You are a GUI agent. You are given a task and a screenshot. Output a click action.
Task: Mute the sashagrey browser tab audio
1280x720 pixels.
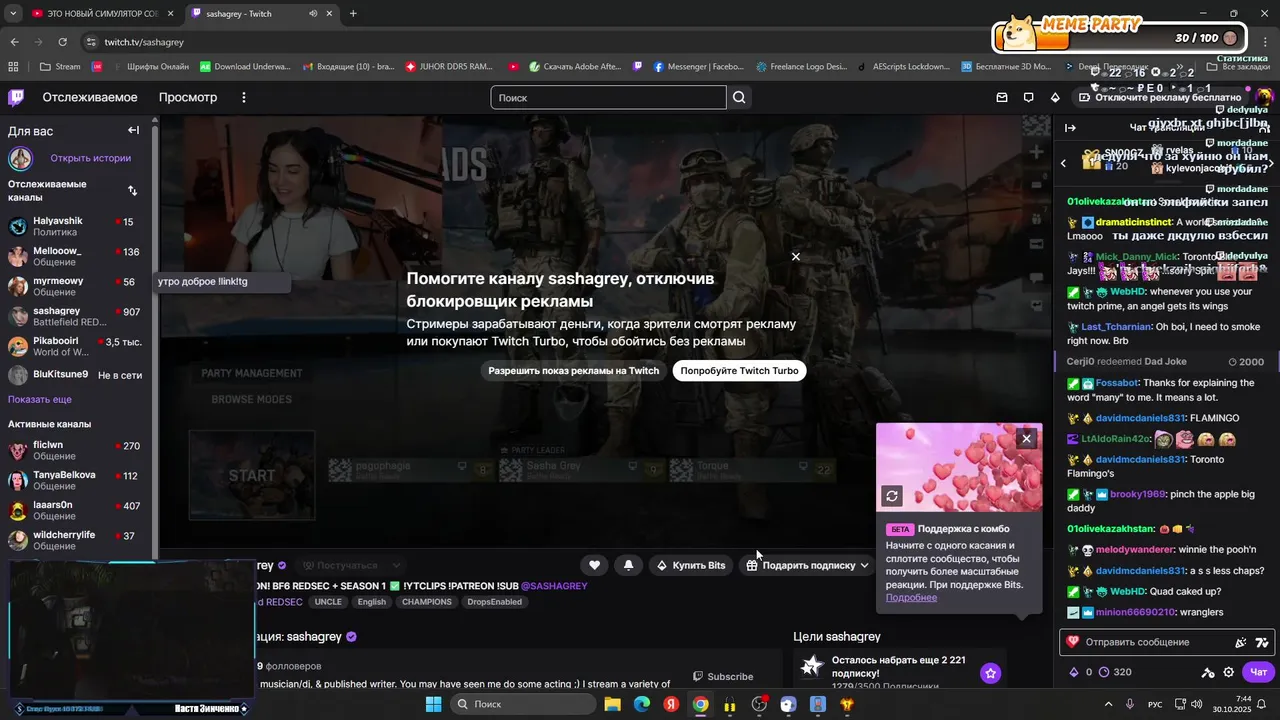tap(313, 14)
